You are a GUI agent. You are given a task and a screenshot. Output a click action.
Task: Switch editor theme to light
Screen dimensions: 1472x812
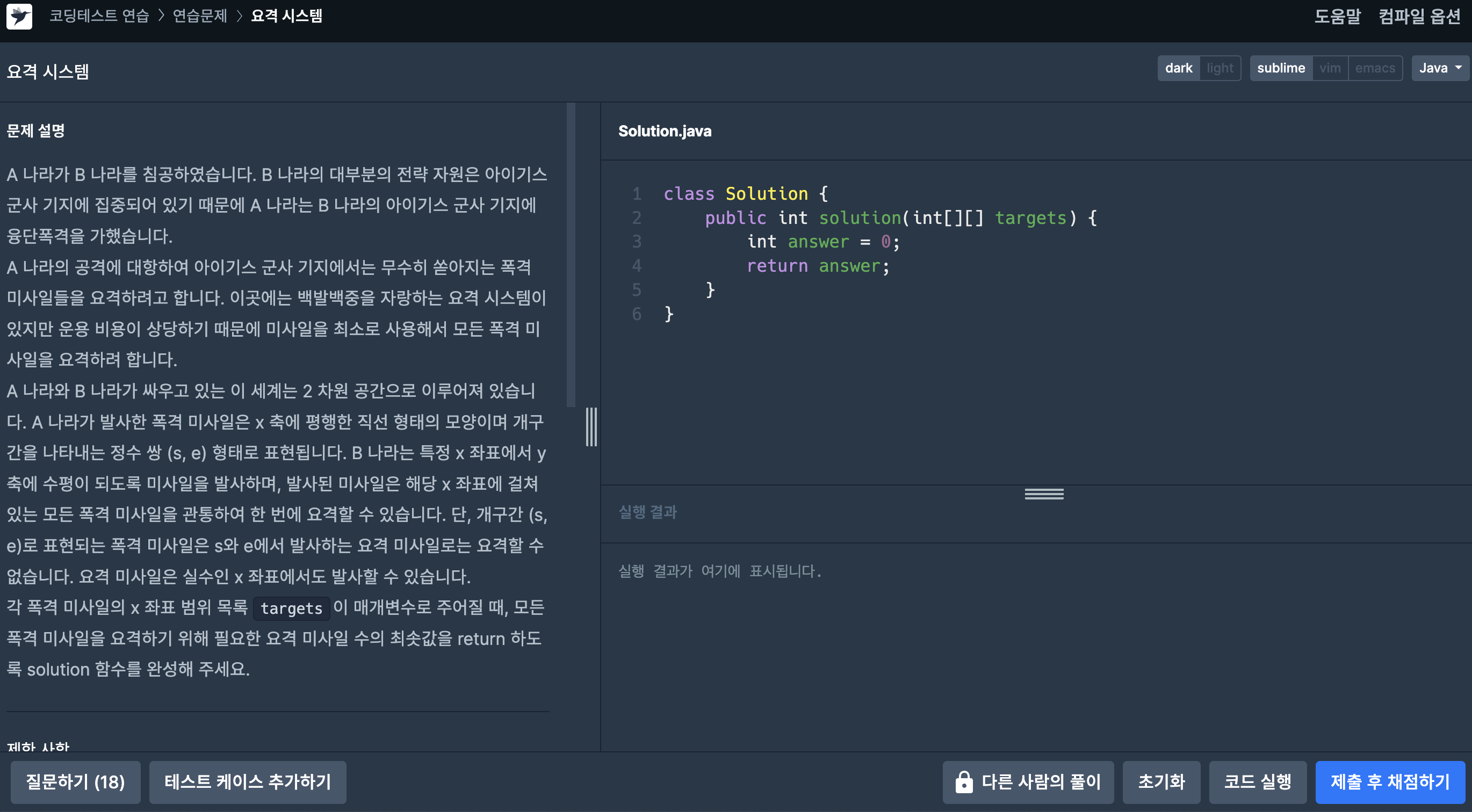pyautogui.click(x=1220, y=69)
